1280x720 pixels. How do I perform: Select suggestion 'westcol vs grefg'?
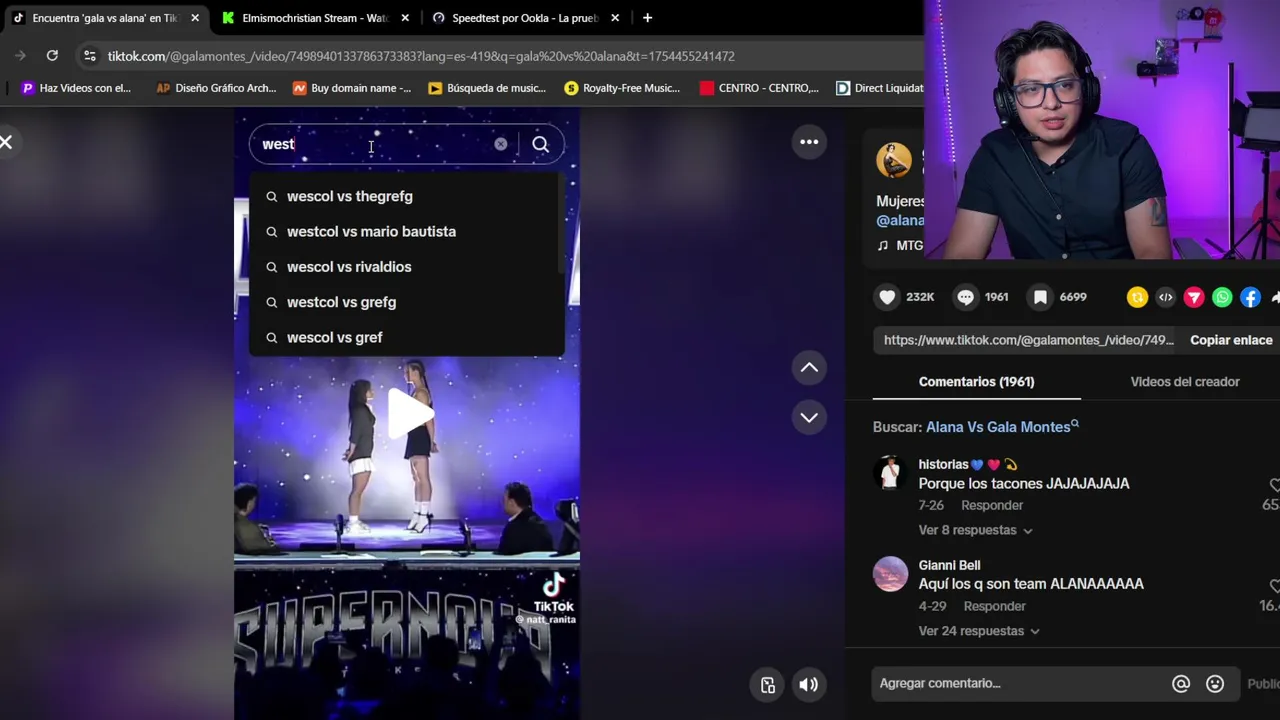pos(406,302)
